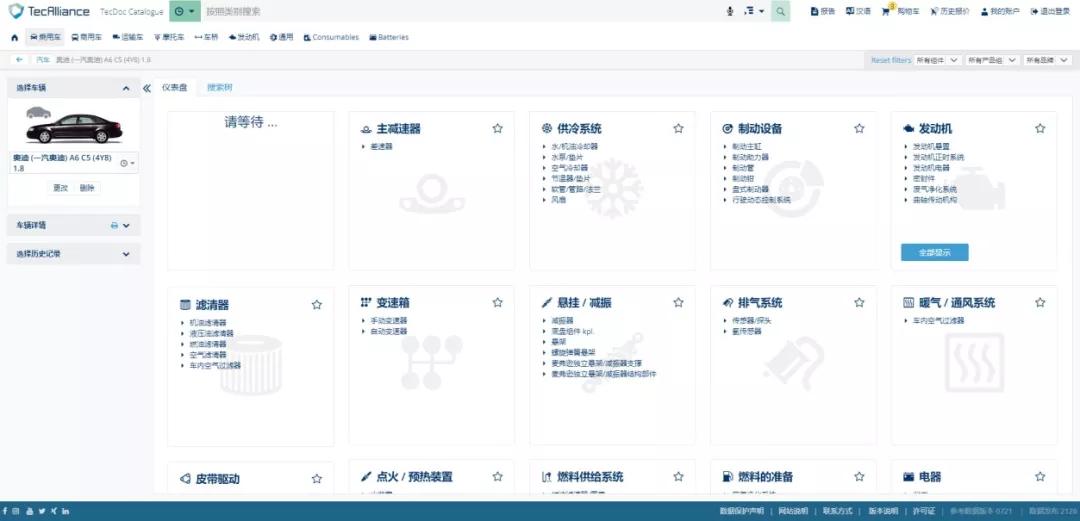This screenshot has height=521, width=1080.
Task: Click the search input field in the top bar
Action: click(x=461, y=11)
